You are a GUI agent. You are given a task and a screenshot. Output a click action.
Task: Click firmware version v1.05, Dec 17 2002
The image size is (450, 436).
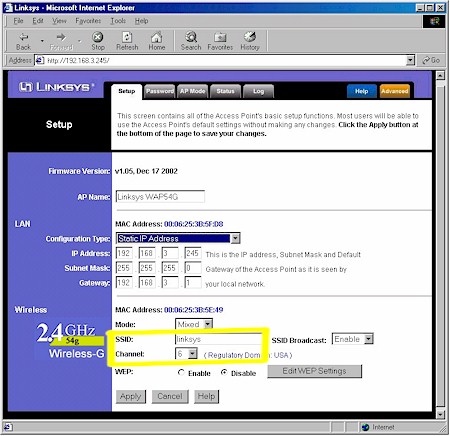point(146,171)
